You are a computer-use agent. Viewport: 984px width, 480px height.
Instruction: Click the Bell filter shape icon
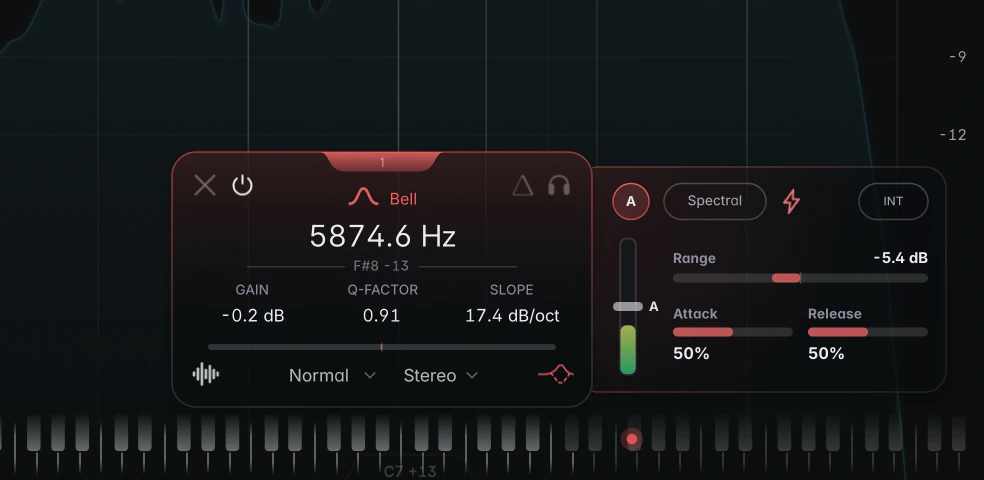(363, 198)
